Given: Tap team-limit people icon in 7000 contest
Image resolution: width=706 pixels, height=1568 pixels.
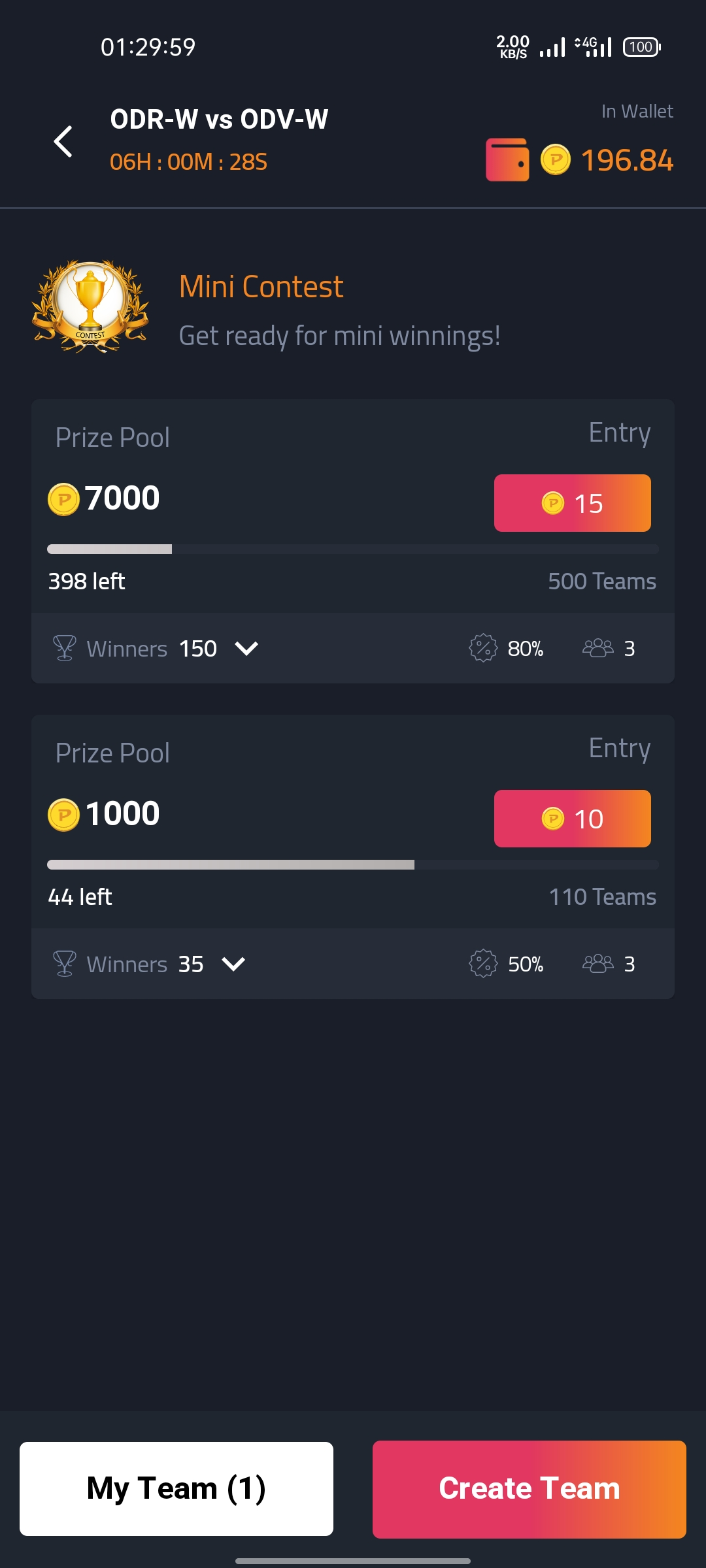Looking at the screenshot, I should click(598, 648).
